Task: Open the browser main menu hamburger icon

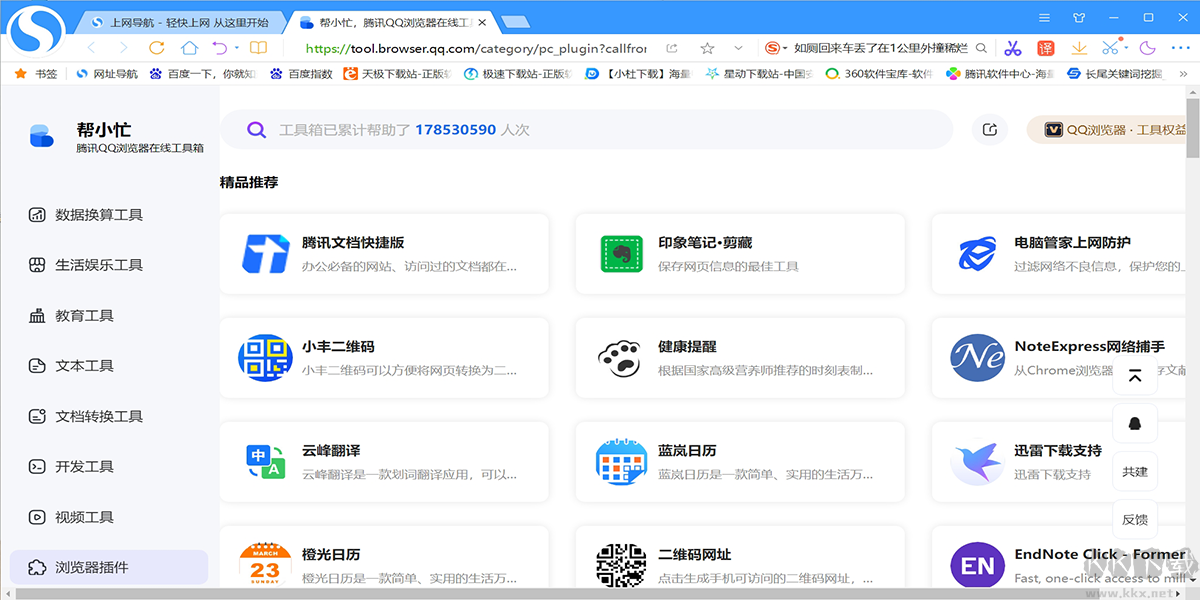Action: pos(1044,17)
